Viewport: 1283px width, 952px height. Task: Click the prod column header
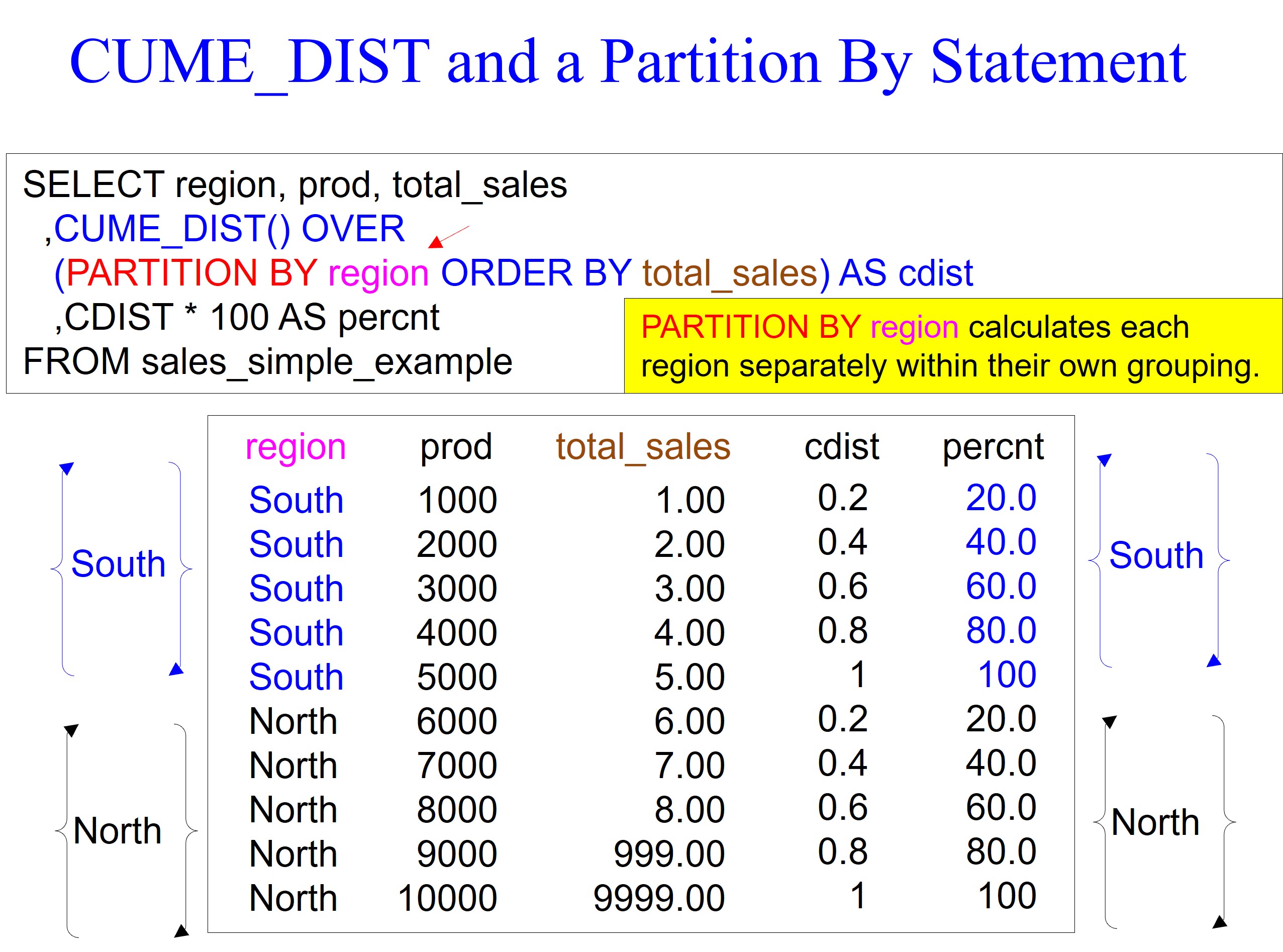[x=456, y=447]
